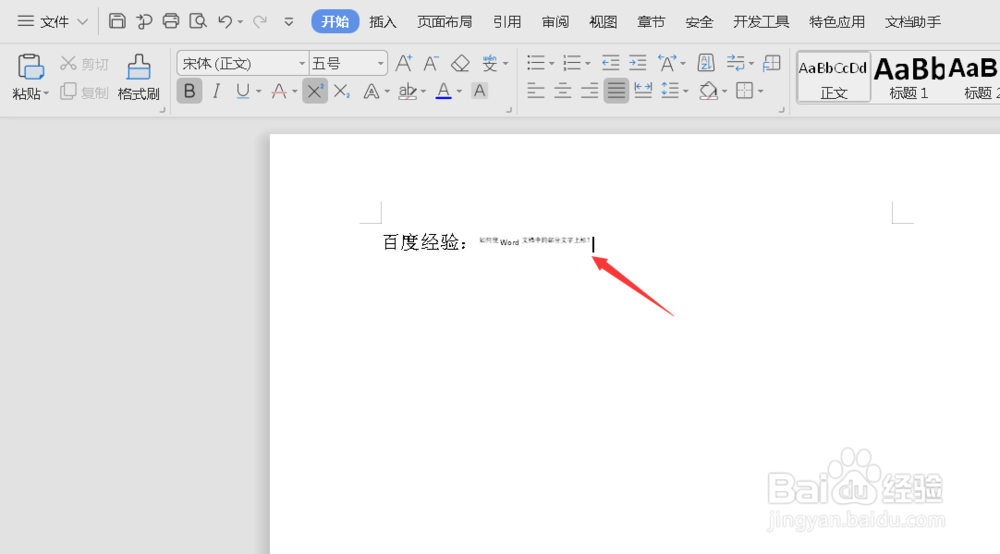Open highlight color dropdown arrow
This screenshot has height=554, width=1000.
coord(423,92)
